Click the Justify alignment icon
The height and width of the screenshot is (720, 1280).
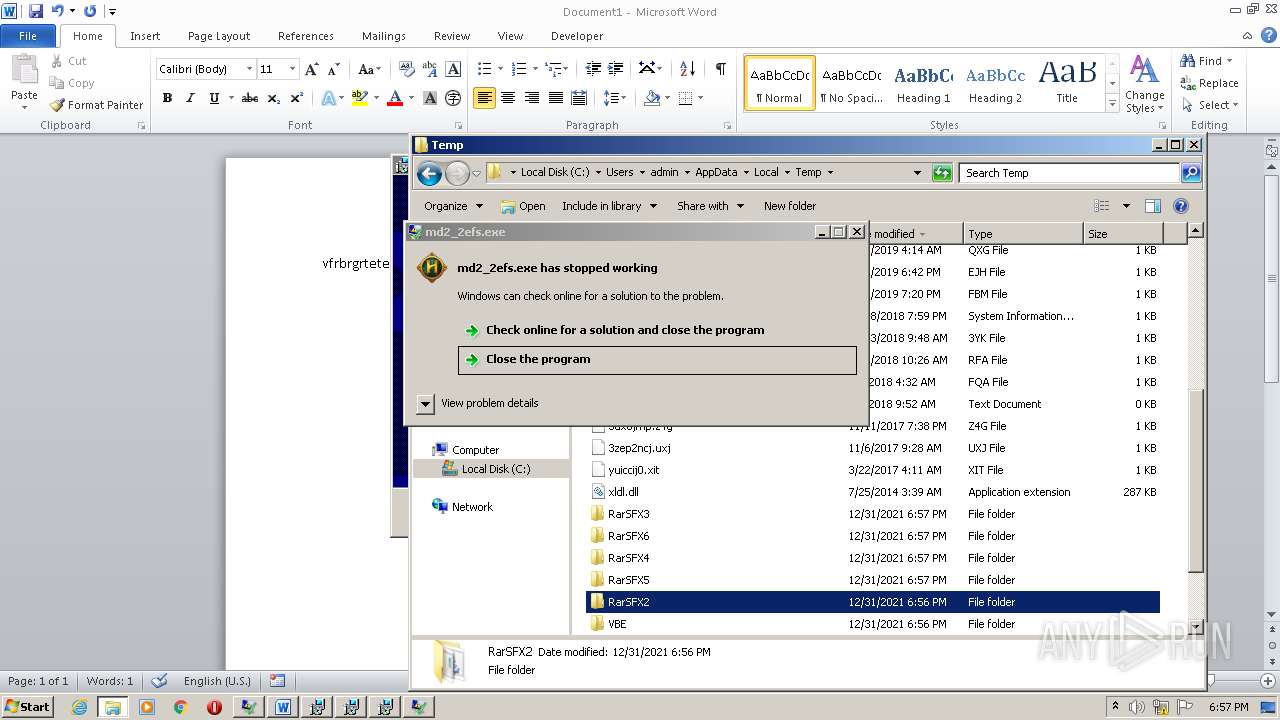point(555,98)
